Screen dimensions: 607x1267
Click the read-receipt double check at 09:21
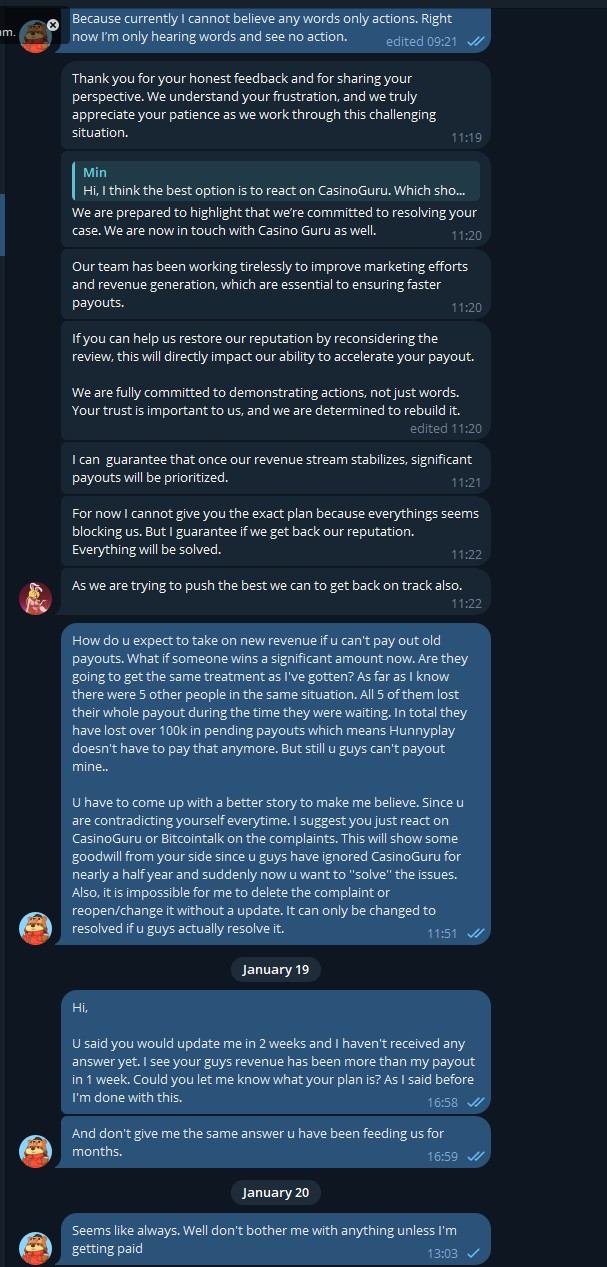click(x=476, y=42)
